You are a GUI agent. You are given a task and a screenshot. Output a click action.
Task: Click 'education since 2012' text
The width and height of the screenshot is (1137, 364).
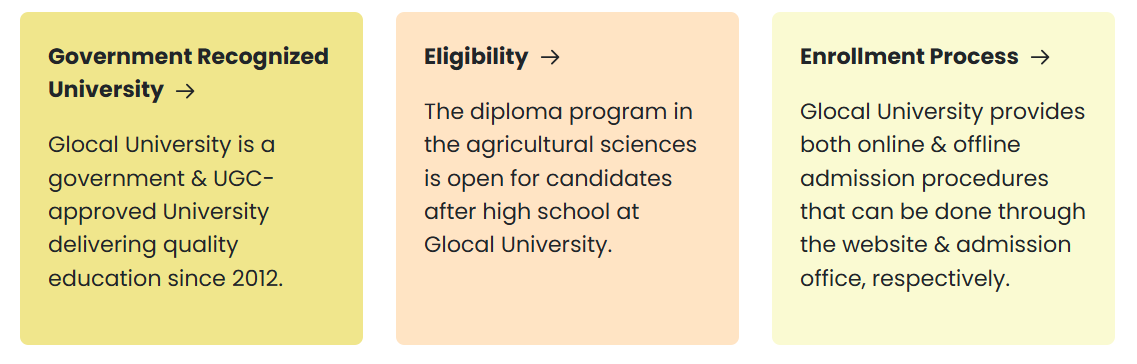[166, 279]
